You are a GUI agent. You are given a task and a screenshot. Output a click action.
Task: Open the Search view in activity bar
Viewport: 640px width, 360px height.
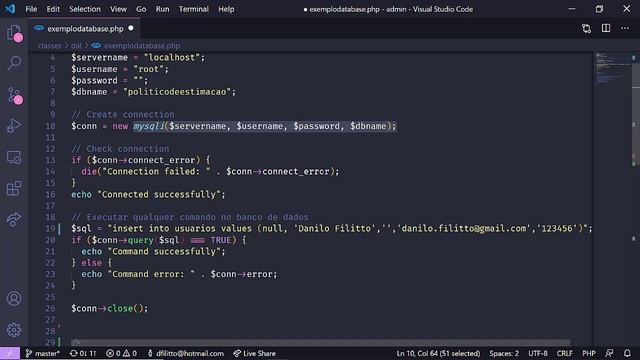[x=14, y=63]
